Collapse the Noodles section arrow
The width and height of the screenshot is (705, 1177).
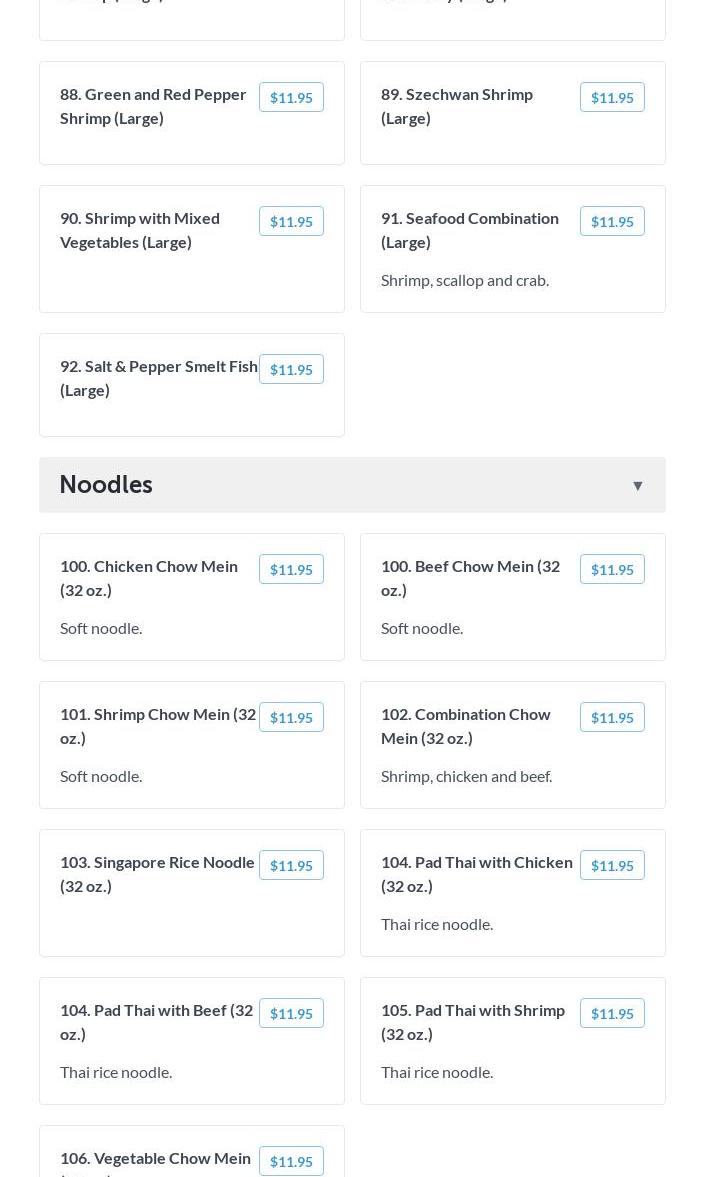pyautogui.click(x=637, y=486)
